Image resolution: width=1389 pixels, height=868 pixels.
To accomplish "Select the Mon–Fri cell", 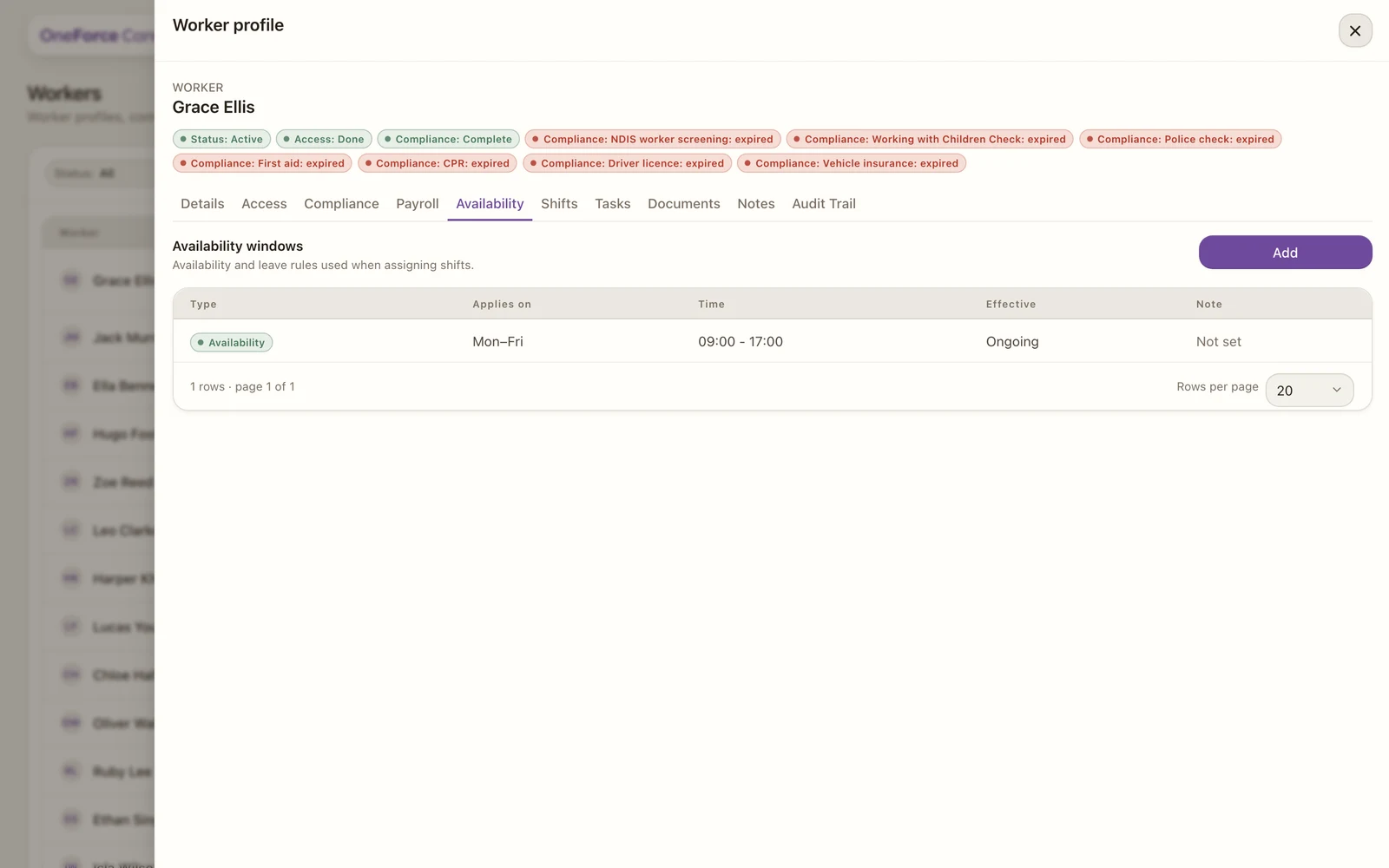I will 497,341.
